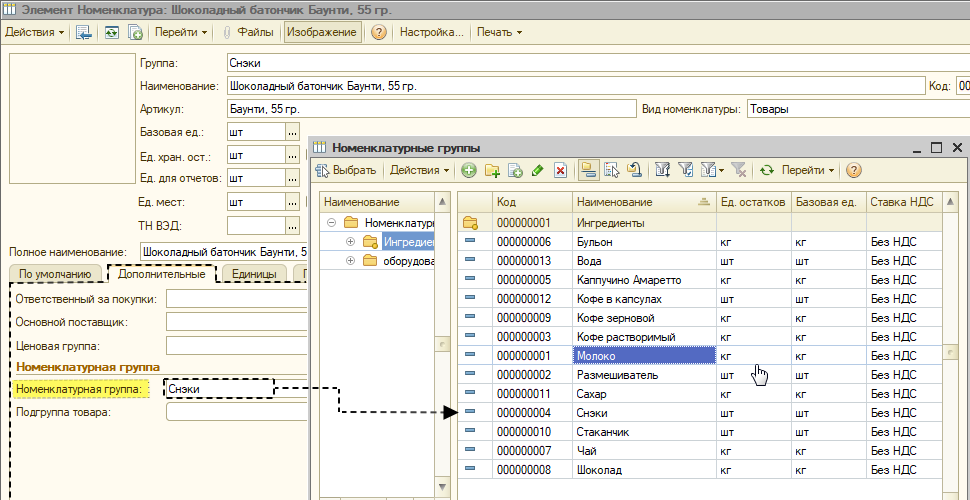Toggle the Изображение button
Viewport: 970px width, 500px height.
pyautogui.click(x=321, y=32)
